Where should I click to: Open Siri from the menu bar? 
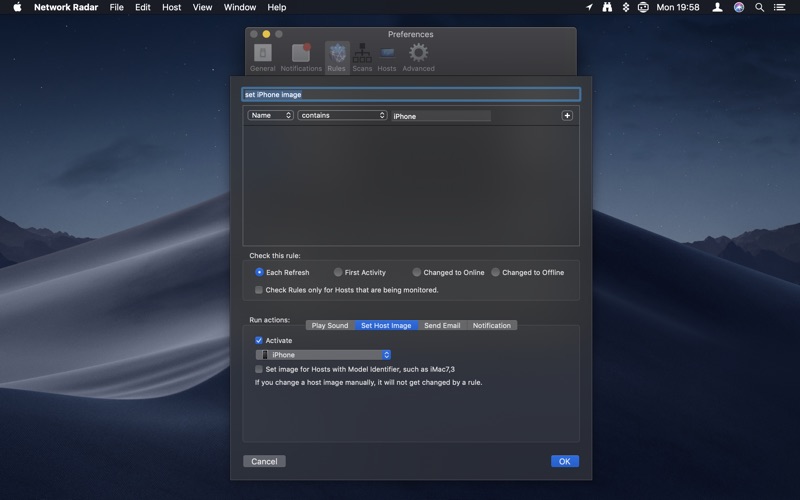pos(739,7)
